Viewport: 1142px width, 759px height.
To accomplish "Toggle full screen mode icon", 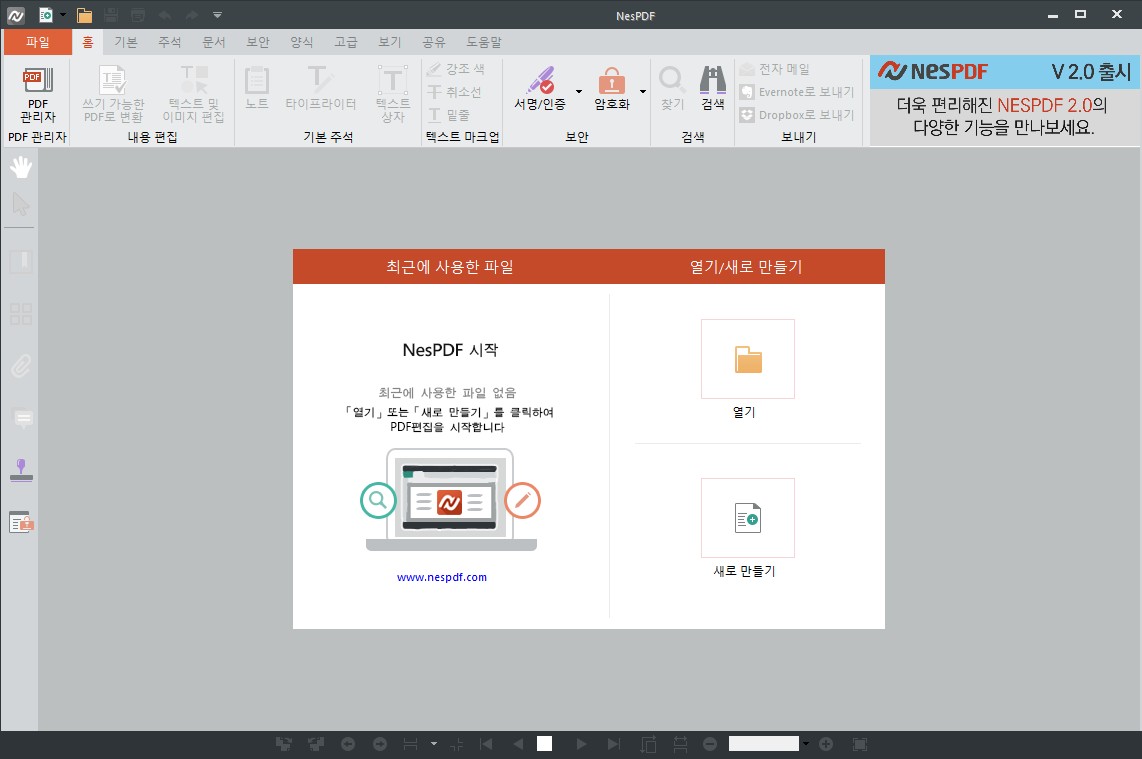I will (x=860, y=744).
